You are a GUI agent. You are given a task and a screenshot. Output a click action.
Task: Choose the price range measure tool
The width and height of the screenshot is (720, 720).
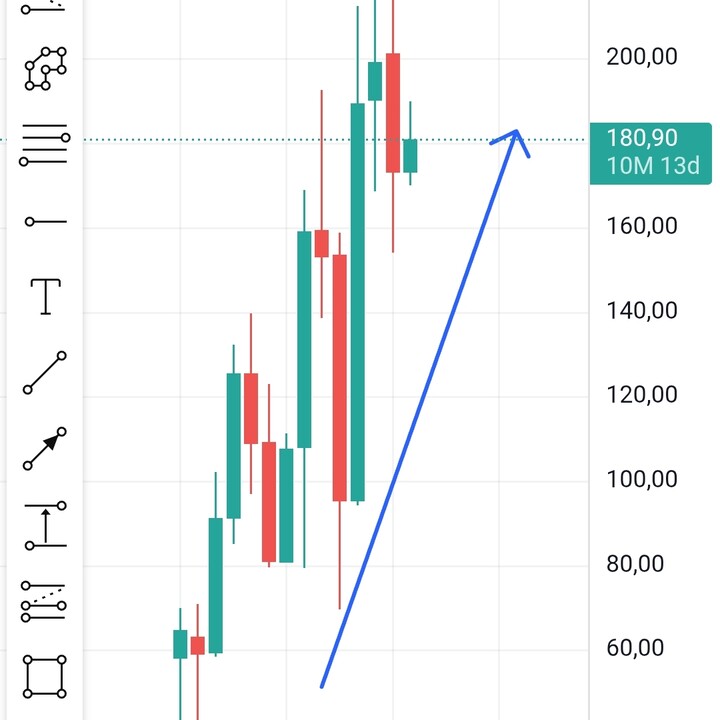45,526
